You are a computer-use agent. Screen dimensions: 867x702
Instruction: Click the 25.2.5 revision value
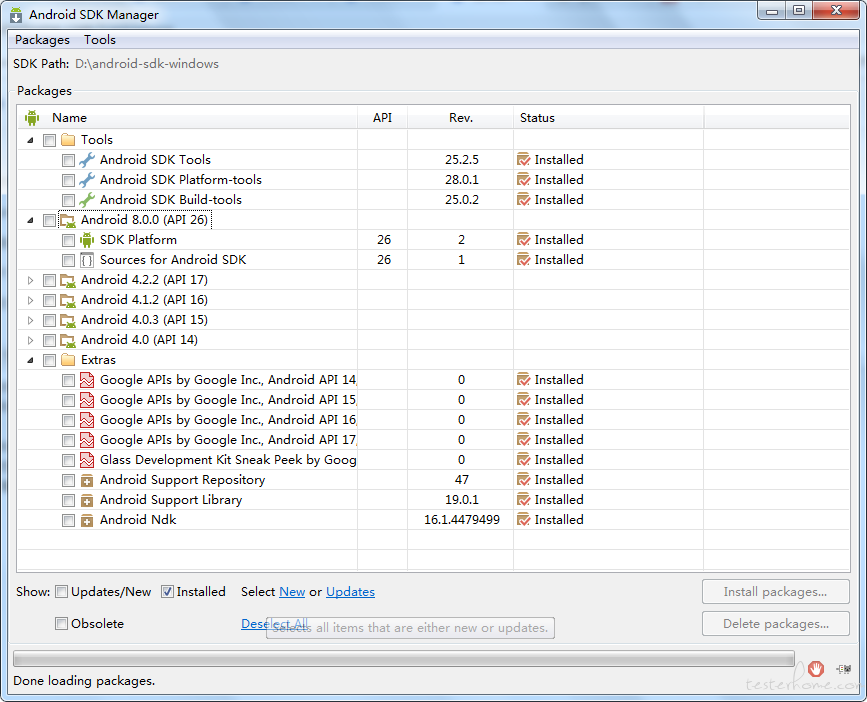click(x=462, y=160)
